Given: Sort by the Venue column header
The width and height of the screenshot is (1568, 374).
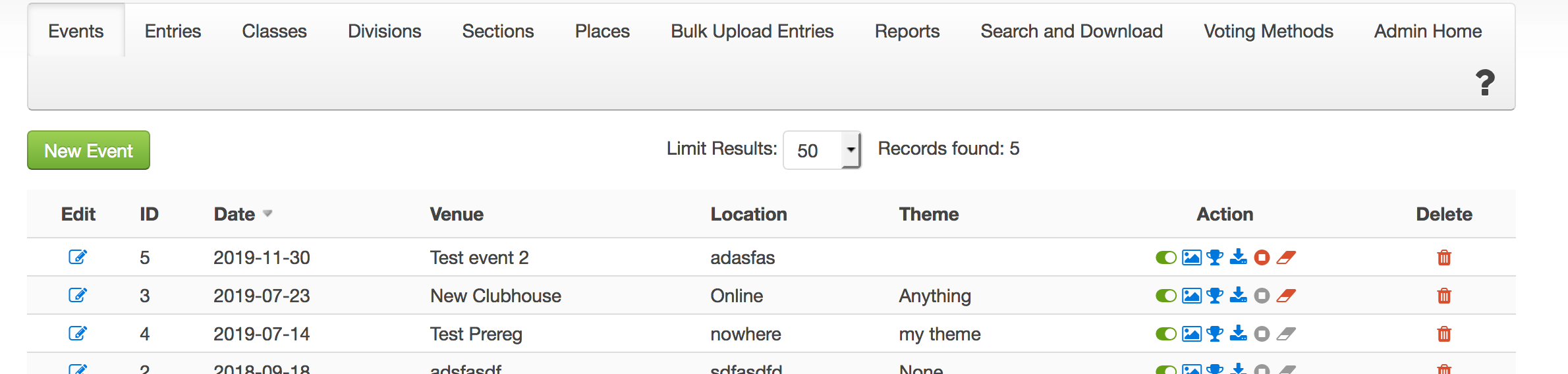Looking at the screenshot, I should pyautogui.click(x=457, y=214).
